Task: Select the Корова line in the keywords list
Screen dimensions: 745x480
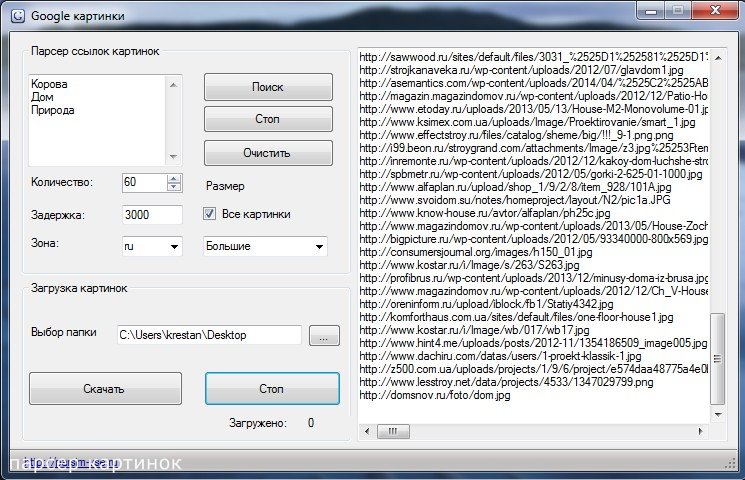Action: pyautogui.click(x=48, y=85)
